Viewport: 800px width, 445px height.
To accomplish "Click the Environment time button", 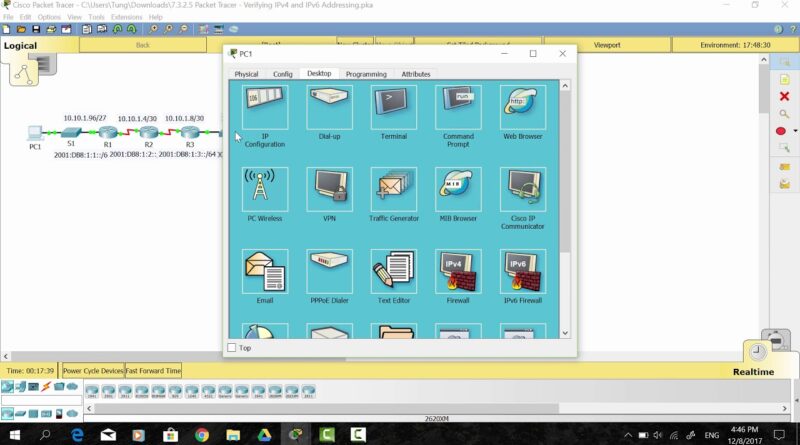I will point(735,45).
